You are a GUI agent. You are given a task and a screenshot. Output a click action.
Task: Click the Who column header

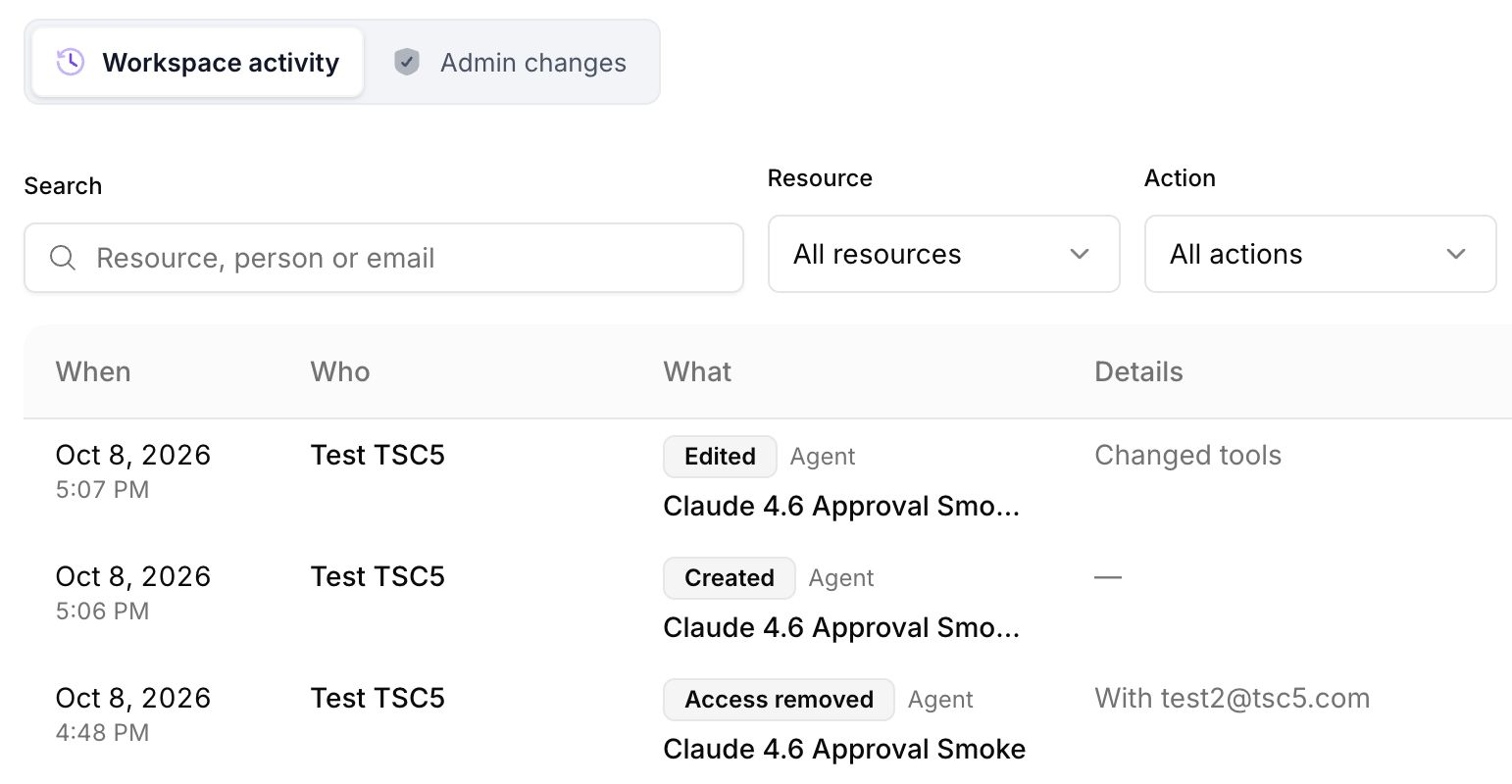340,371
